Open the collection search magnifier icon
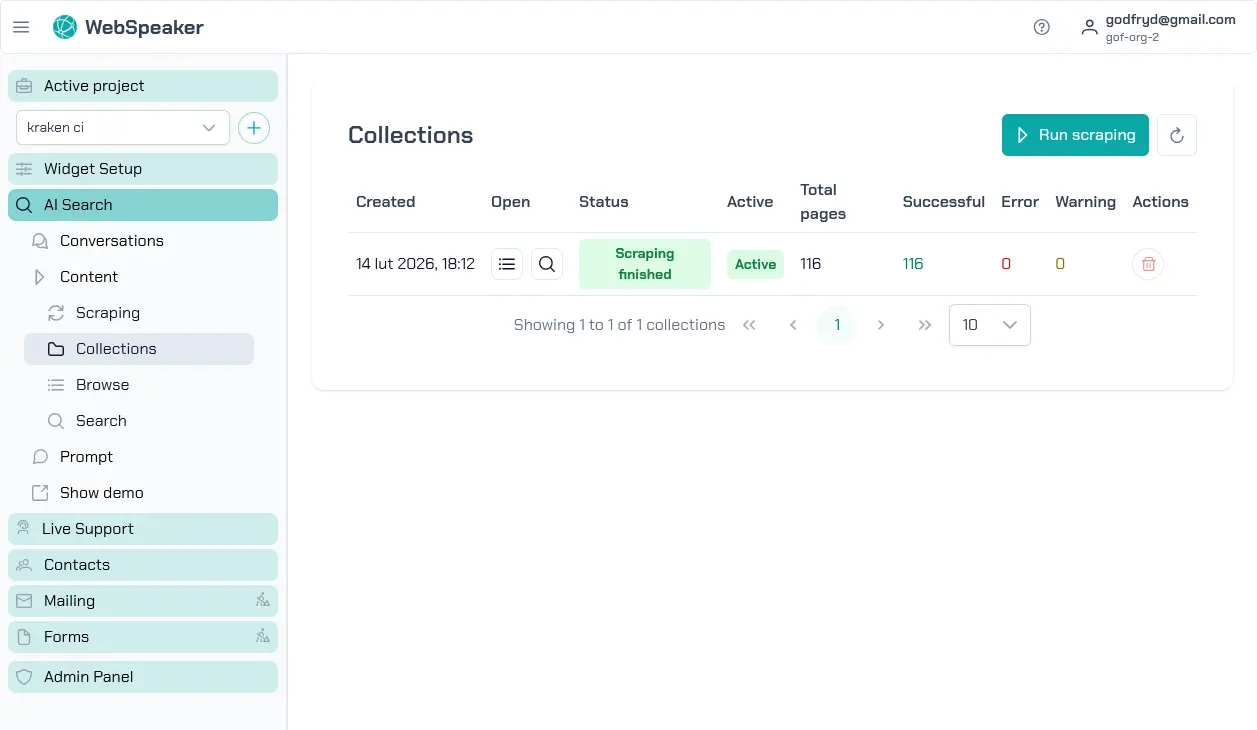Image resolution: width=1257 pixels, height=730 pixels. [x=546, y=264]
